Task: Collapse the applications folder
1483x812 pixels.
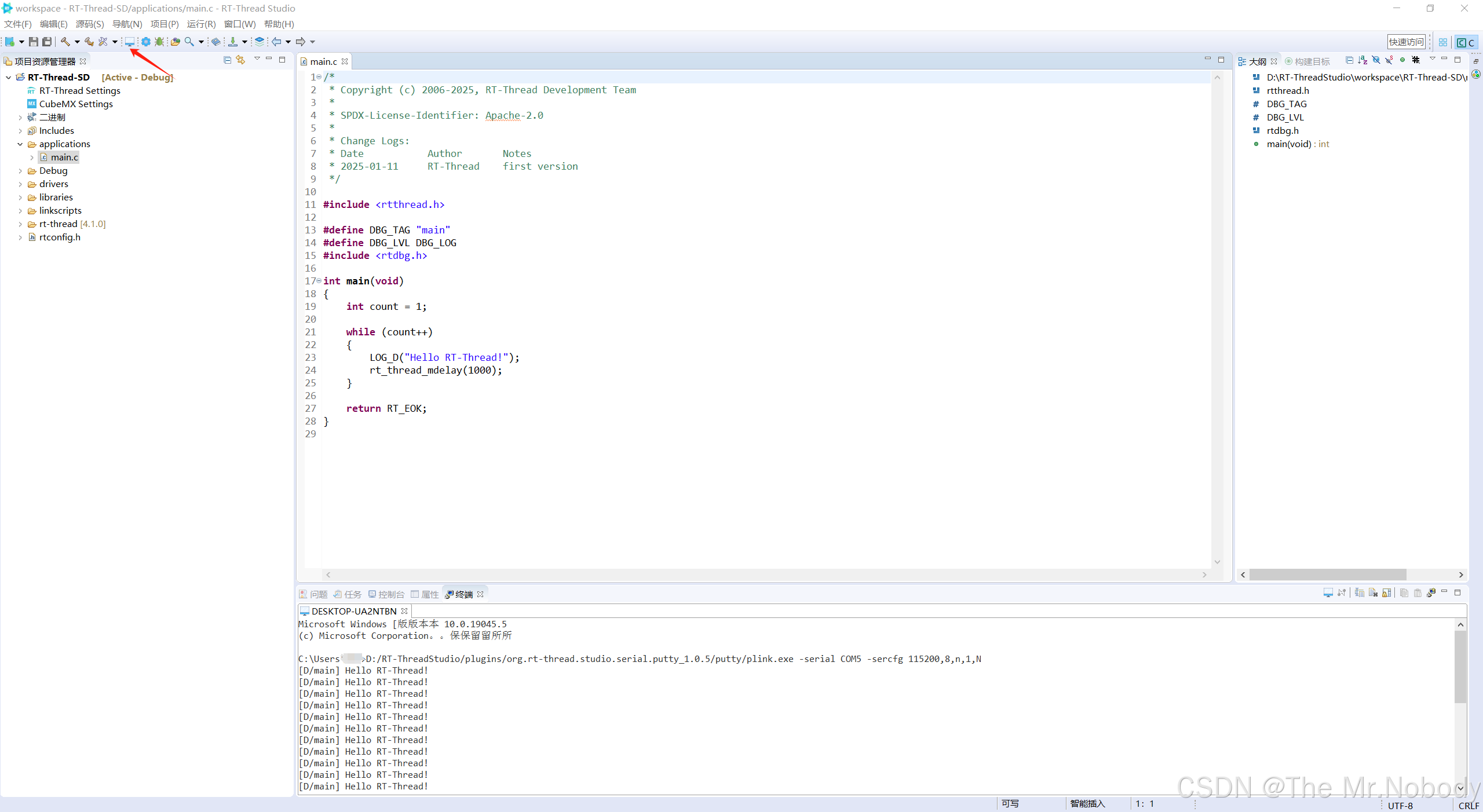Action: [x=20, y=144]
